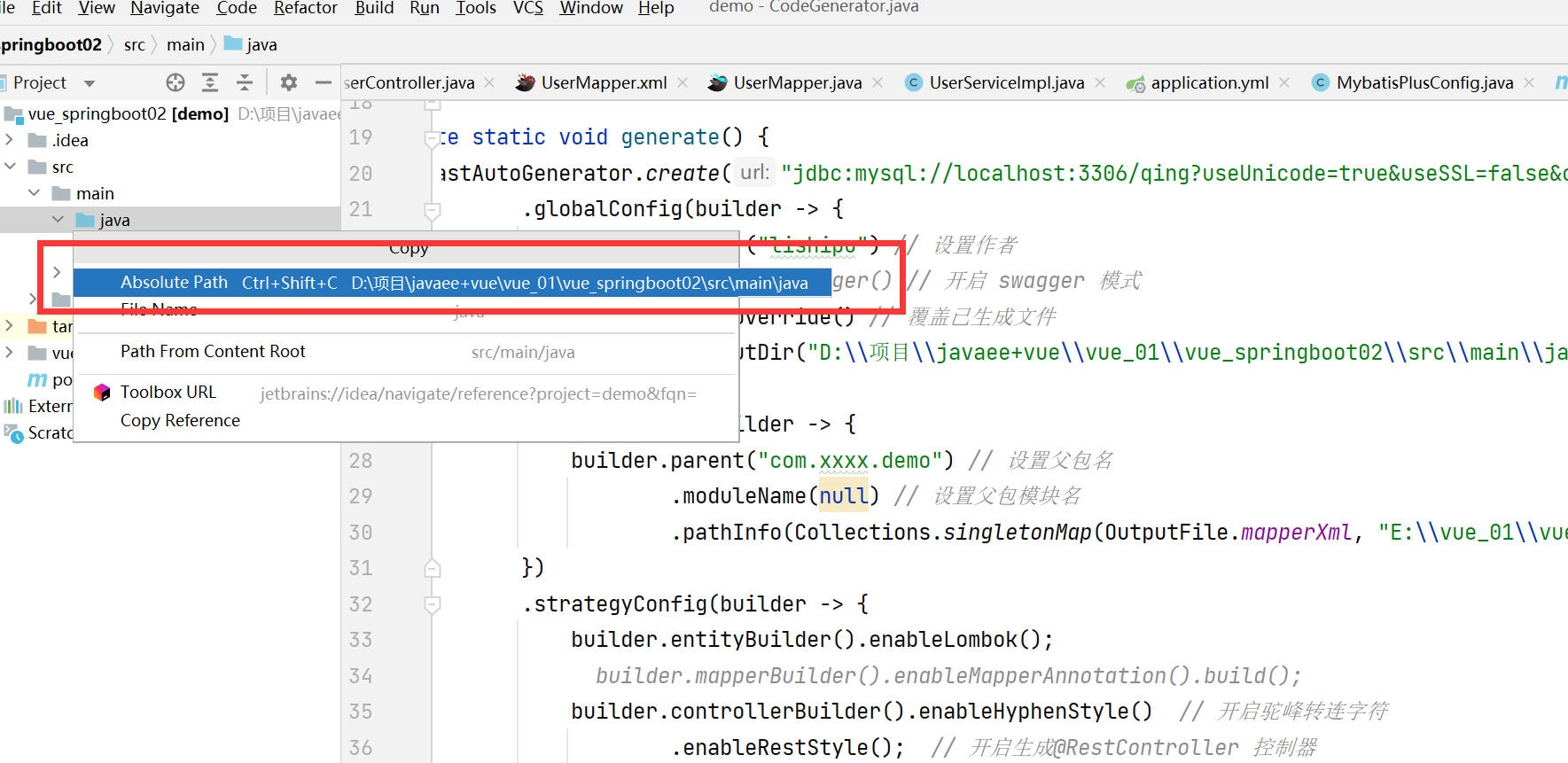
Task: Click the External Libraries icon
Action: 13,406
